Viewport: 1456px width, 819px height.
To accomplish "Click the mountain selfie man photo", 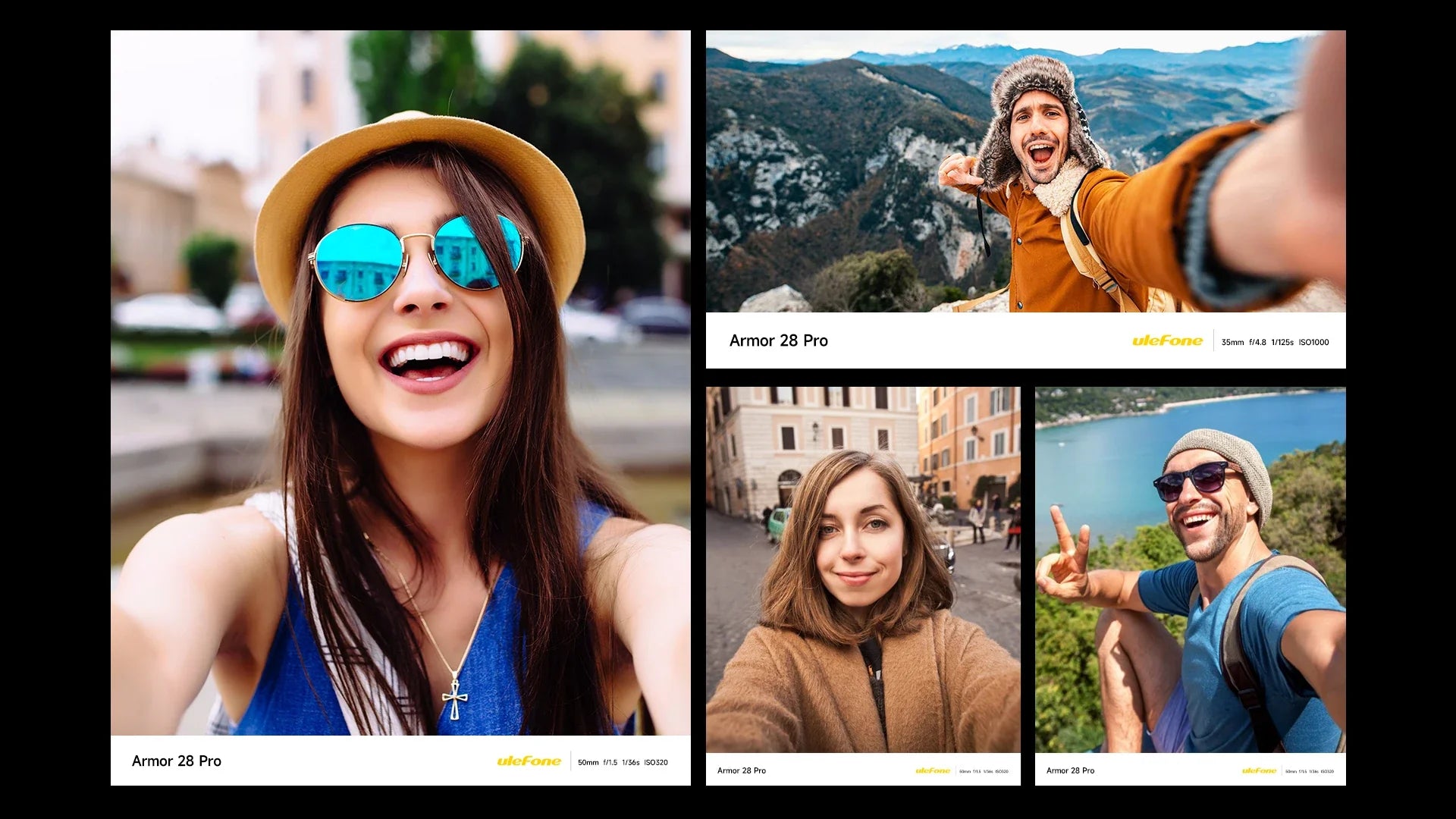I will (1025, 171).
